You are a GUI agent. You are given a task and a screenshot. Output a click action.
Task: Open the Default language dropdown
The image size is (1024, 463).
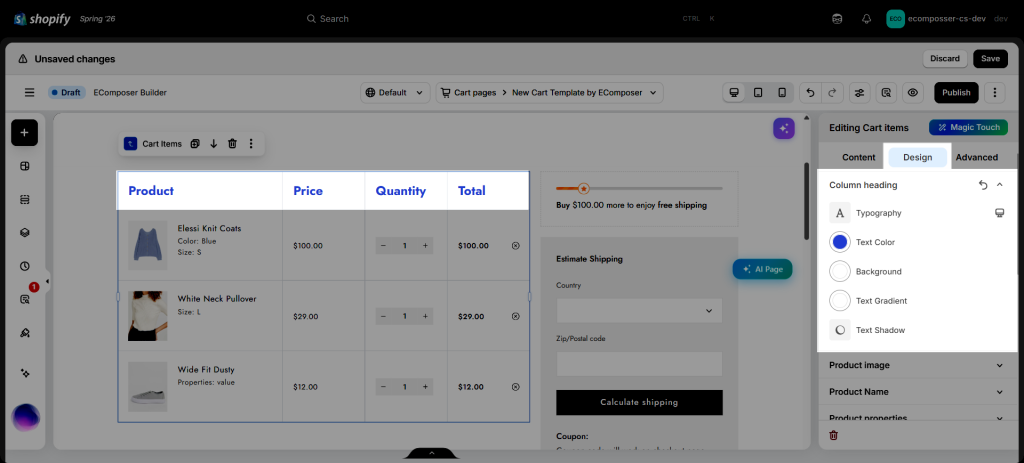click(x=395, y=93)
